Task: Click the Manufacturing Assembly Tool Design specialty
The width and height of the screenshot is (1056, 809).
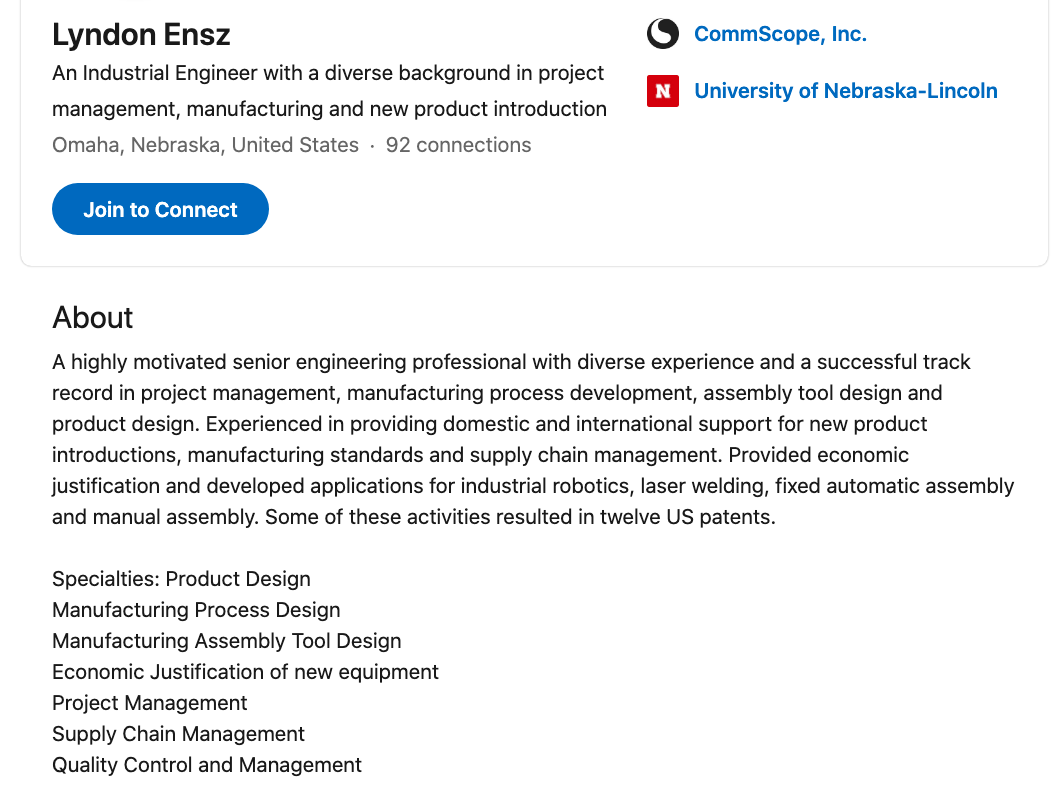Action: [226, 641]
